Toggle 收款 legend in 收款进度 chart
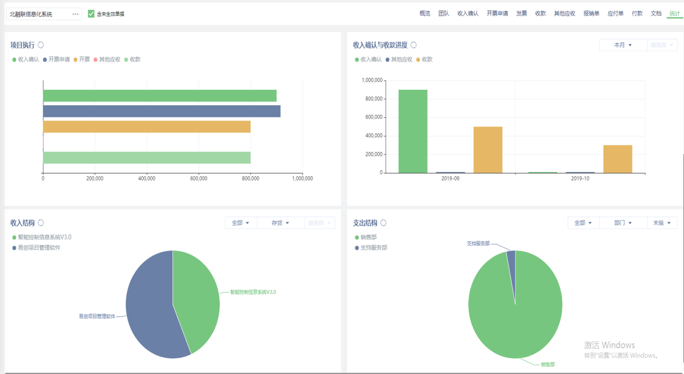This screenshot has height=374, width=684. click(x=424, y=59)
